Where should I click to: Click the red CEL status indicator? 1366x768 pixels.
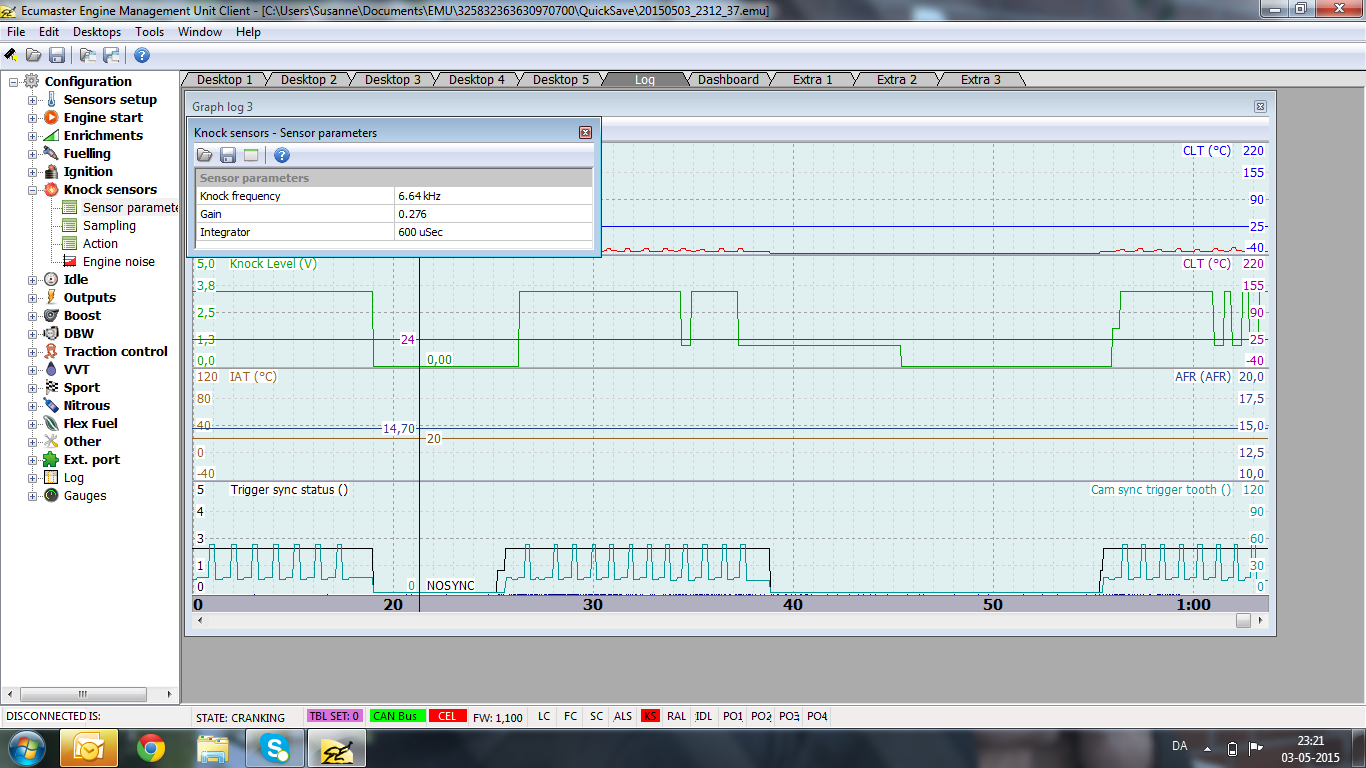pos(447,716)
